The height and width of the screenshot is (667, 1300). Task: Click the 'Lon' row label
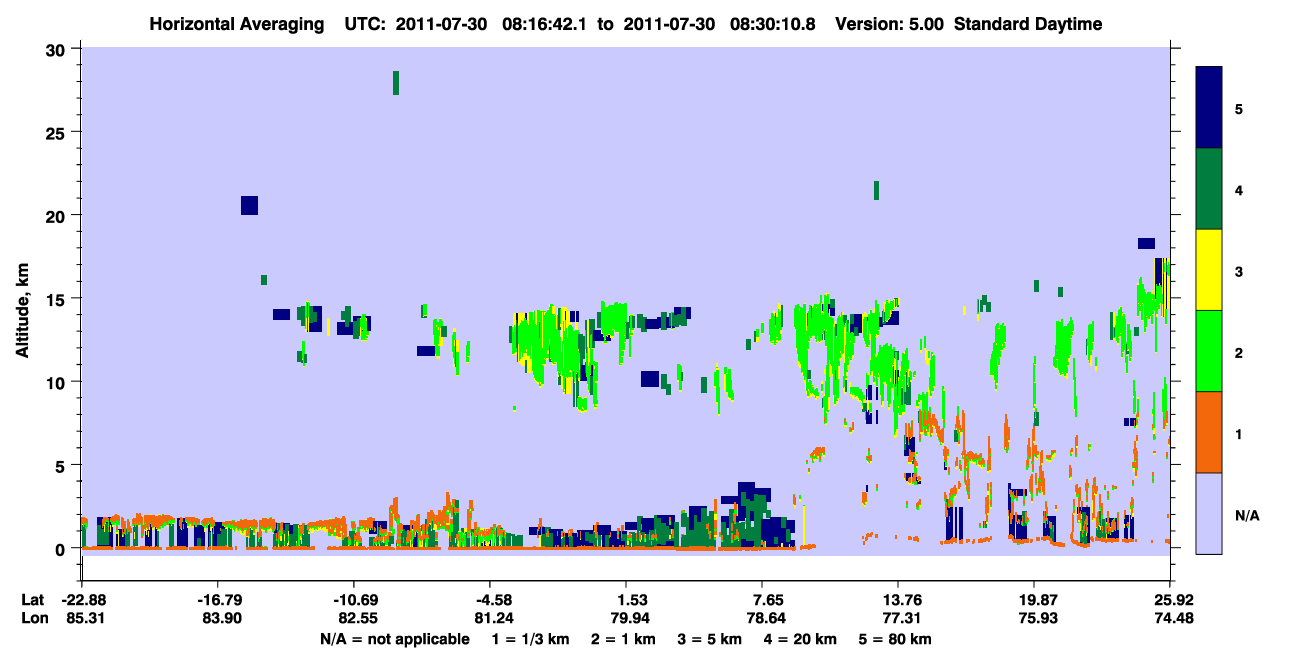pos(34,619)
